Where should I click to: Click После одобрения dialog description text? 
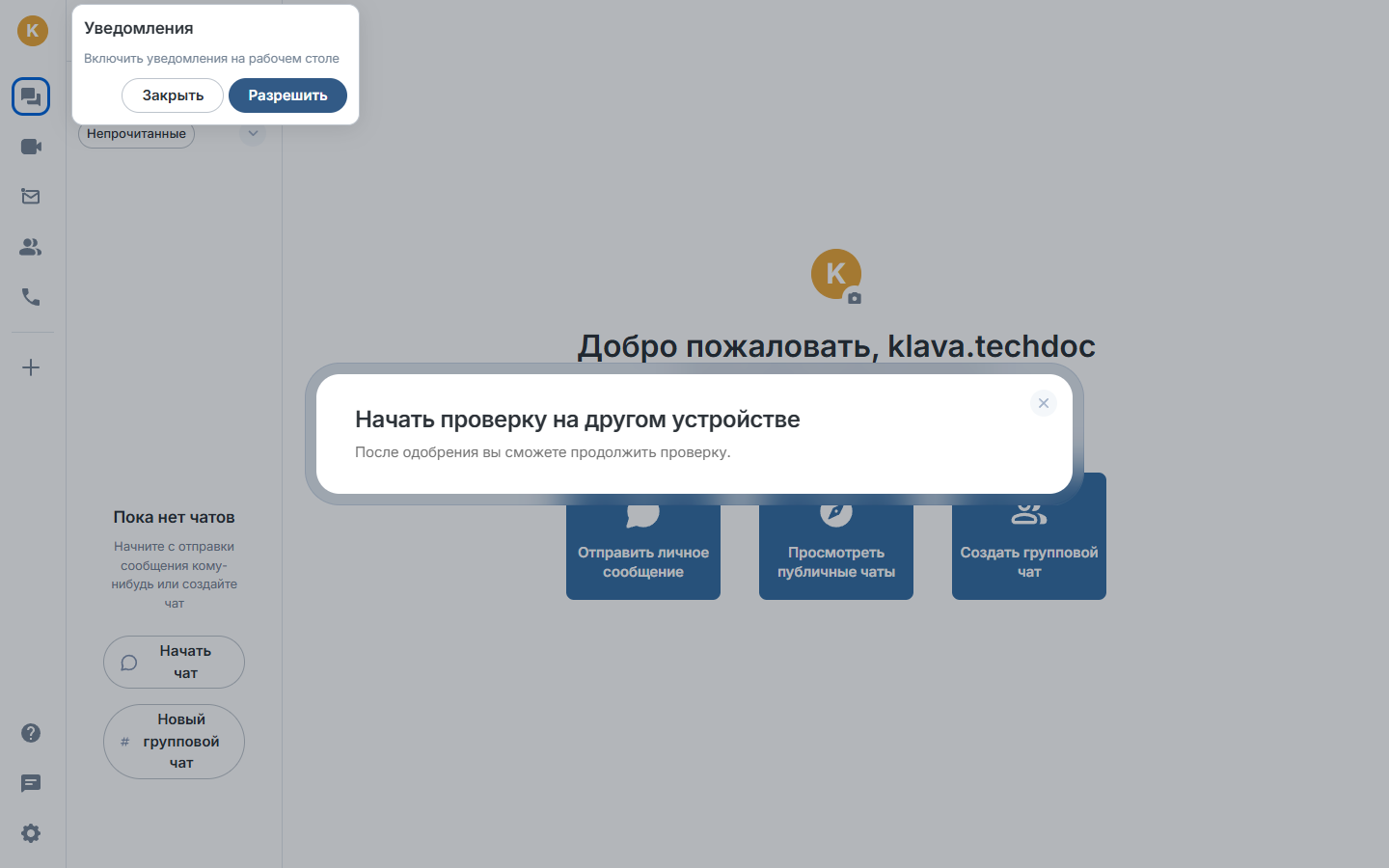[x=543, y=452]
